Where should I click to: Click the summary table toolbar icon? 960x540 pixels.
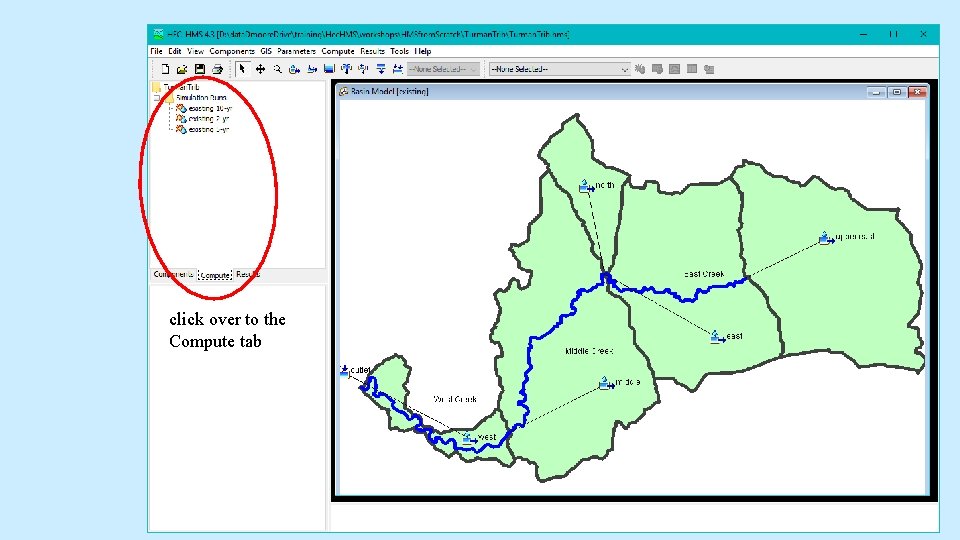(692, 69)
